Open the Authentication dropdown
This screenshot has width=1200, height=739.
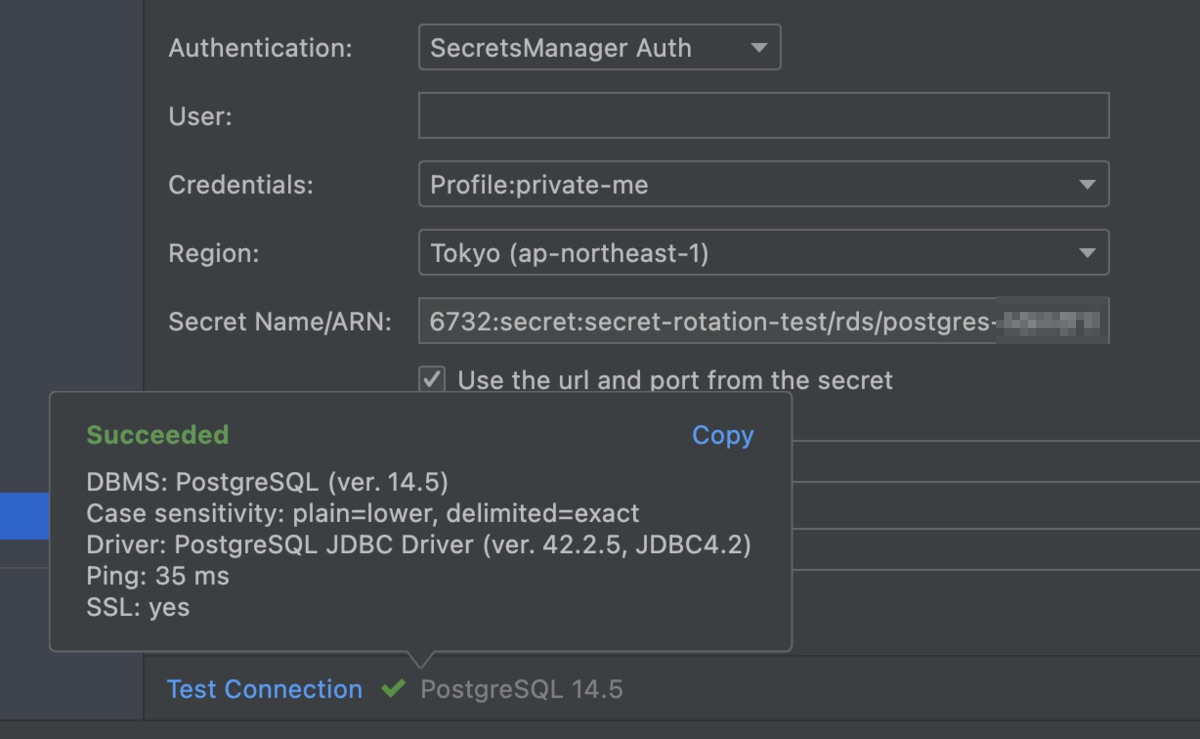[x=598, y=48]
